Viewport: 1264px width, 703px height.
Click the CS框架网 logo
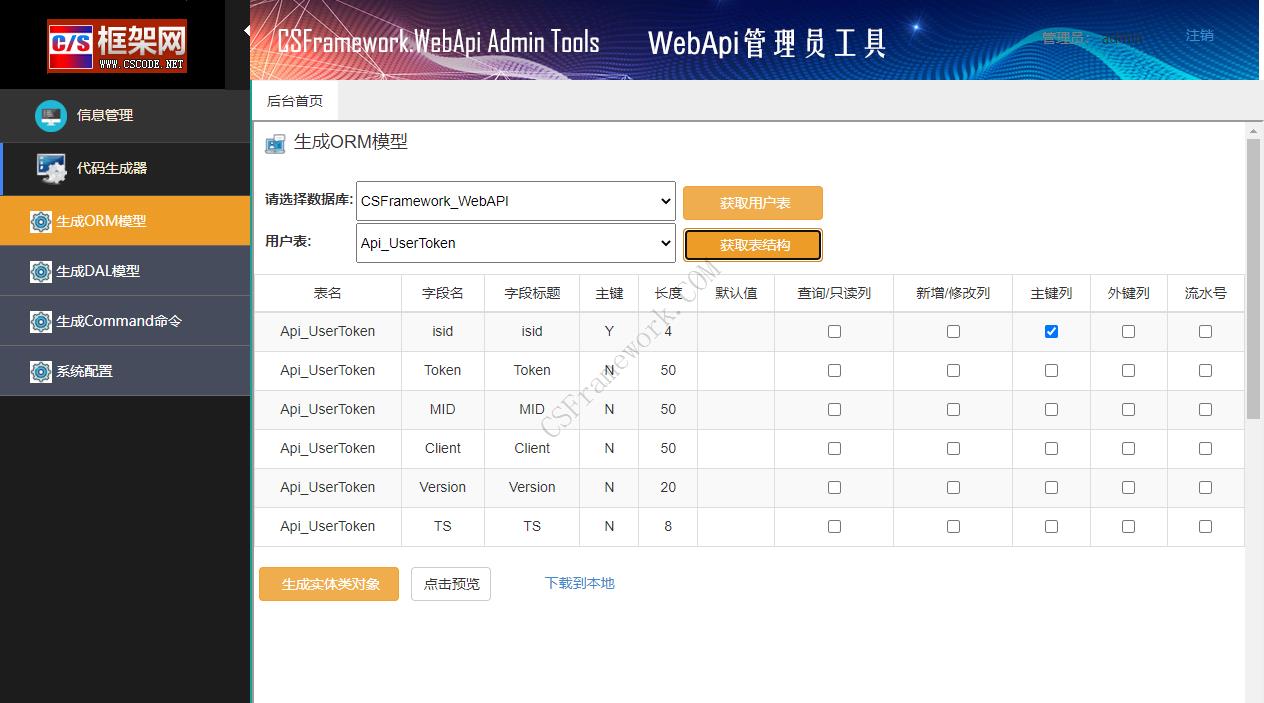point(116,45)
